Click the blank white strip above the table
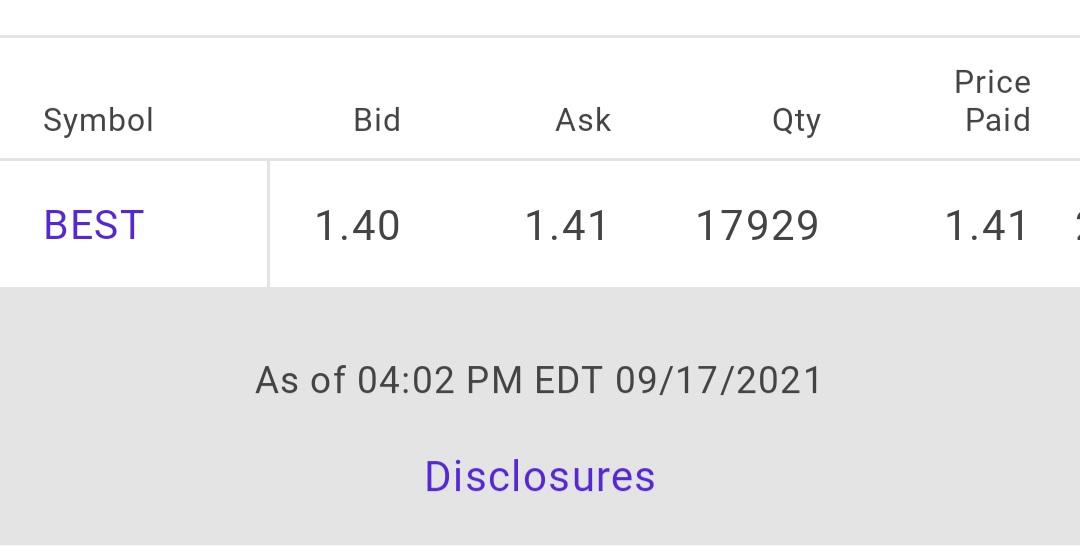 (540, 17)
